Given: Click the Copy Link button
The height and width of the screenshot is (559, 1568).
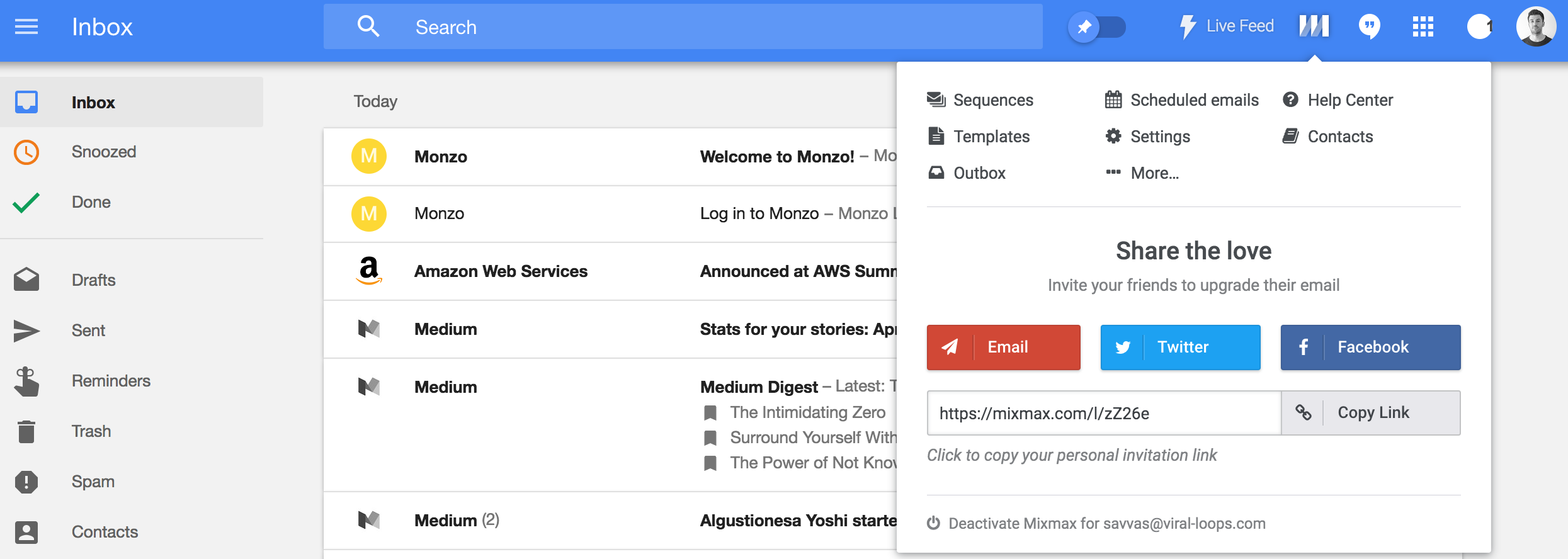Looking at the screenshot, I should coord(1371,413).
